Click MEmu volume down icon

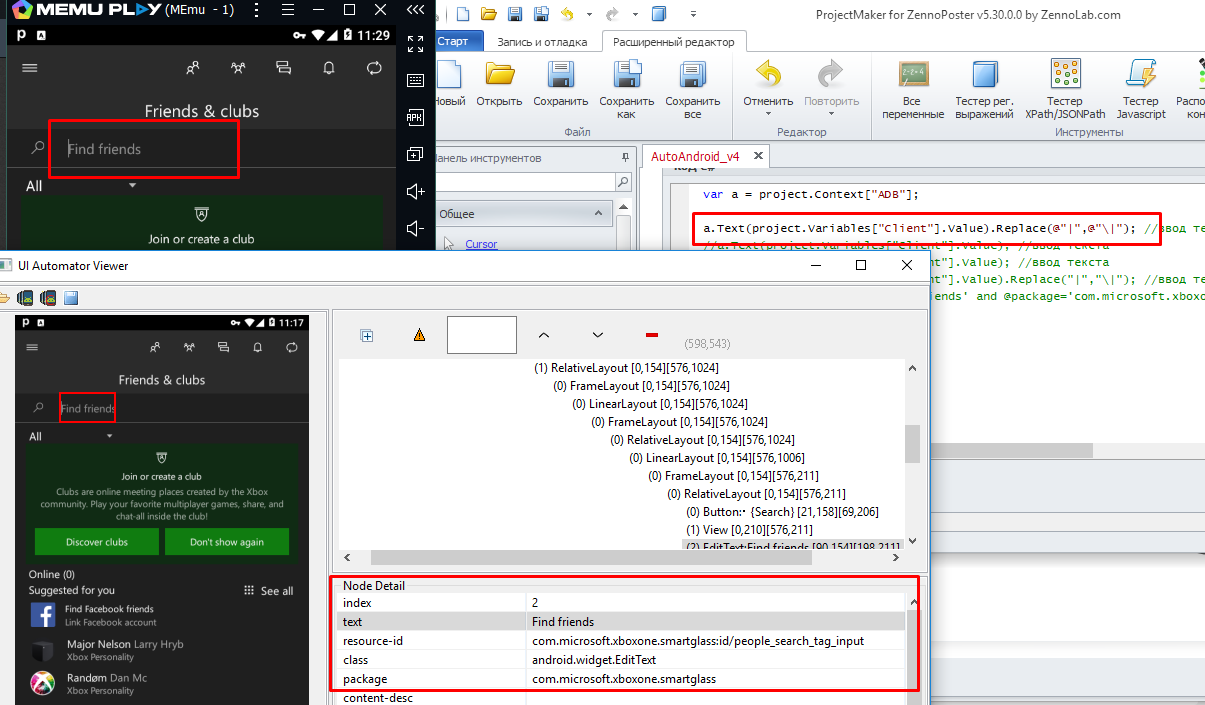pyautogui.click(x=415, y=228)
